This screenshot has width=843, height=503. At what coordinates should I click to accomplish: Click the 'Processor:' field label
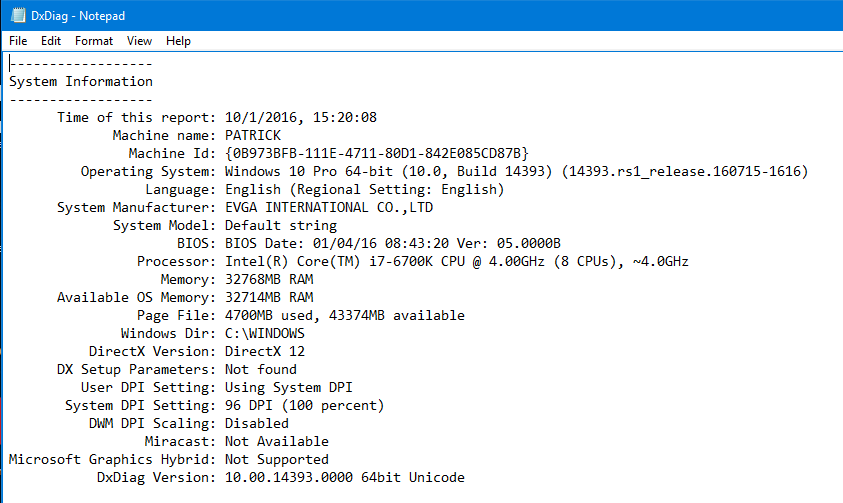click(x=176, y=262)
